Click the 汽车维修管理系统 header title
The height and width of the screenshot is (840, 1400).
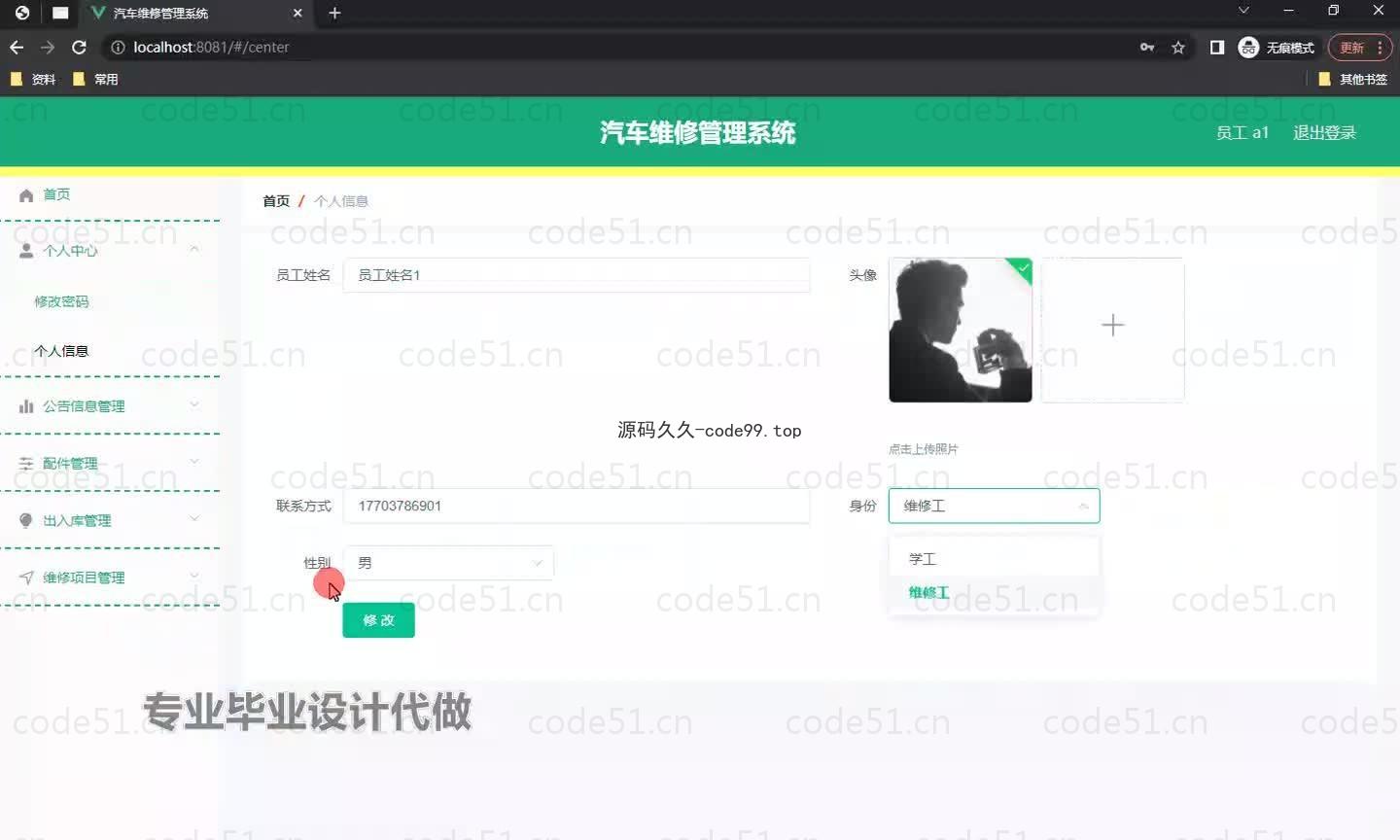(698, 132)
